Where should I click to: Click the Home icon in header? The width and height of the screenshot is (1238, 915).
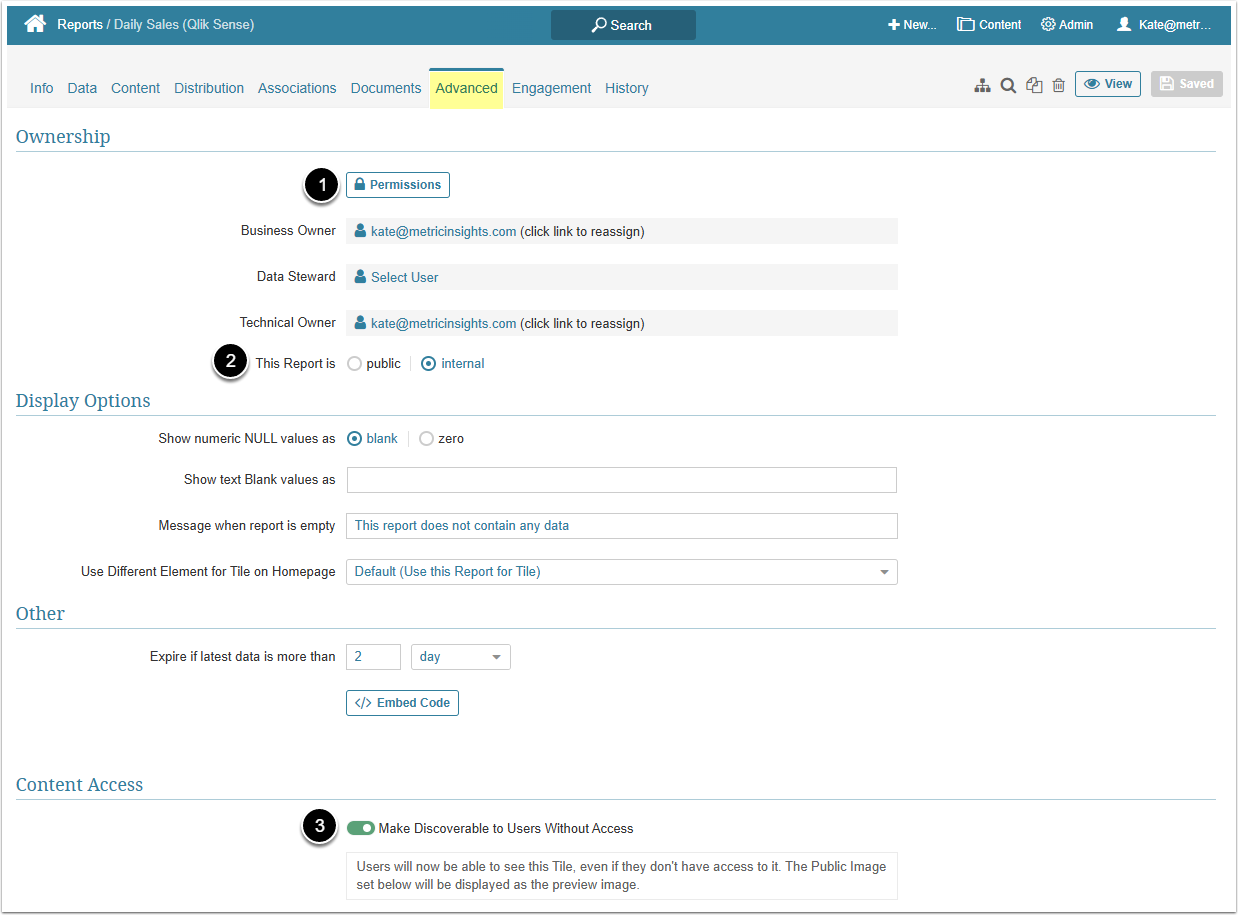coord(35,24)
